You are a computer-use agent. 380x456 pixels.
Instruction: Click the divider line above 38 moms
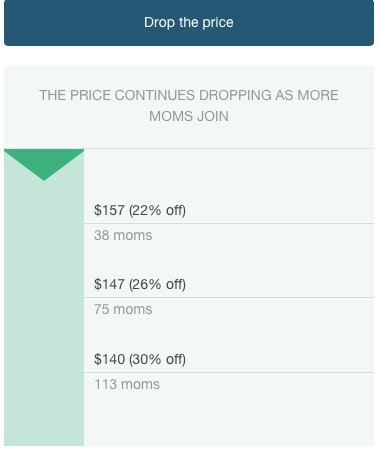229,223
